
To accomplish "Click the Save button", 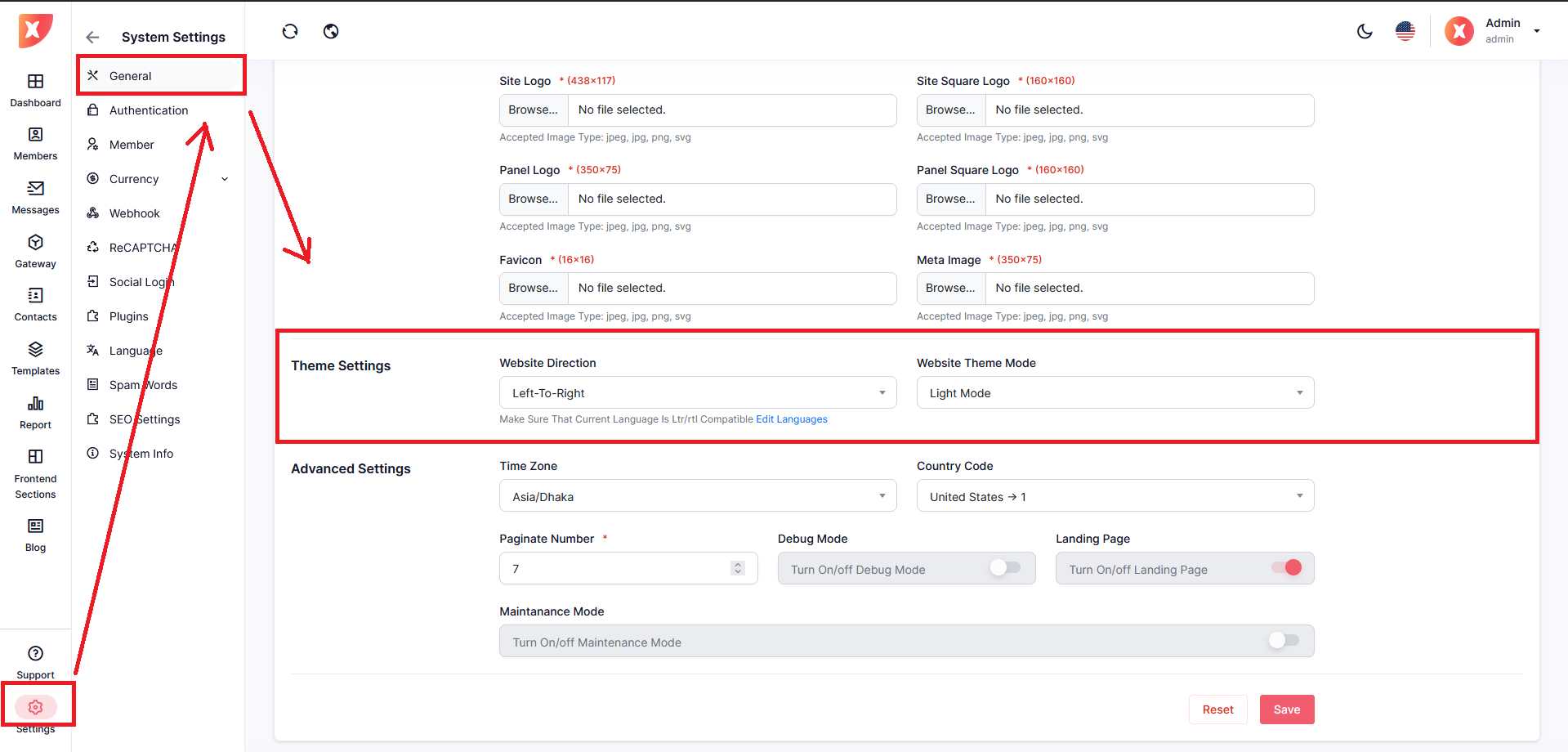I will pyautogui.click(x=1286, y=709).
